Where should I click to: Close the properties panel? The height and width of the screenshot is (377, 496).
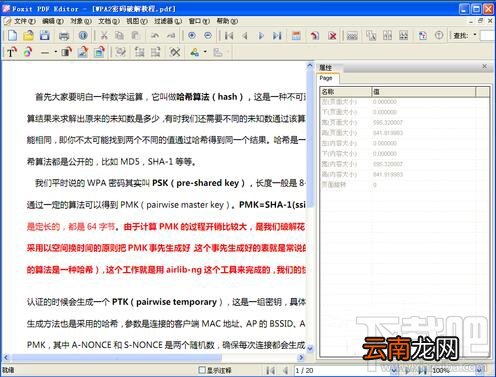485,66
